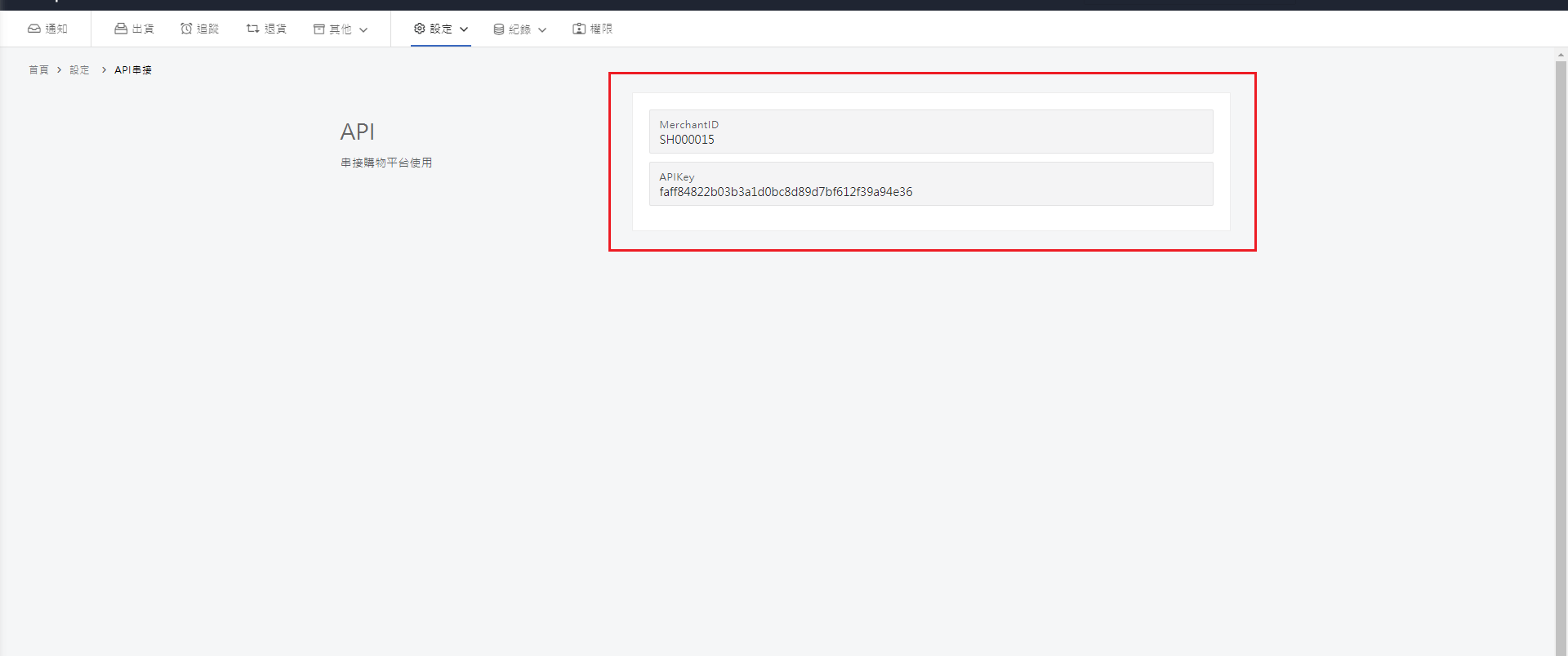Open the 設定 breadcrumb link
The height and width of the screenshot is (656, 1568).
79,70
